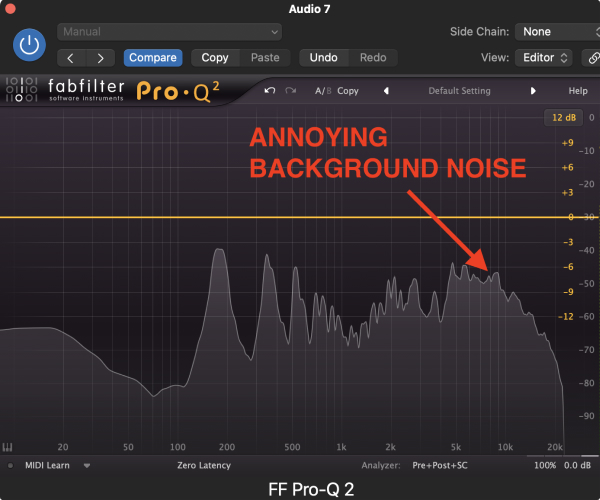The height and width of the screenshot is (500, 600).
Task: Open the Zero Latency processing mode menu
Action: [204, 466]
